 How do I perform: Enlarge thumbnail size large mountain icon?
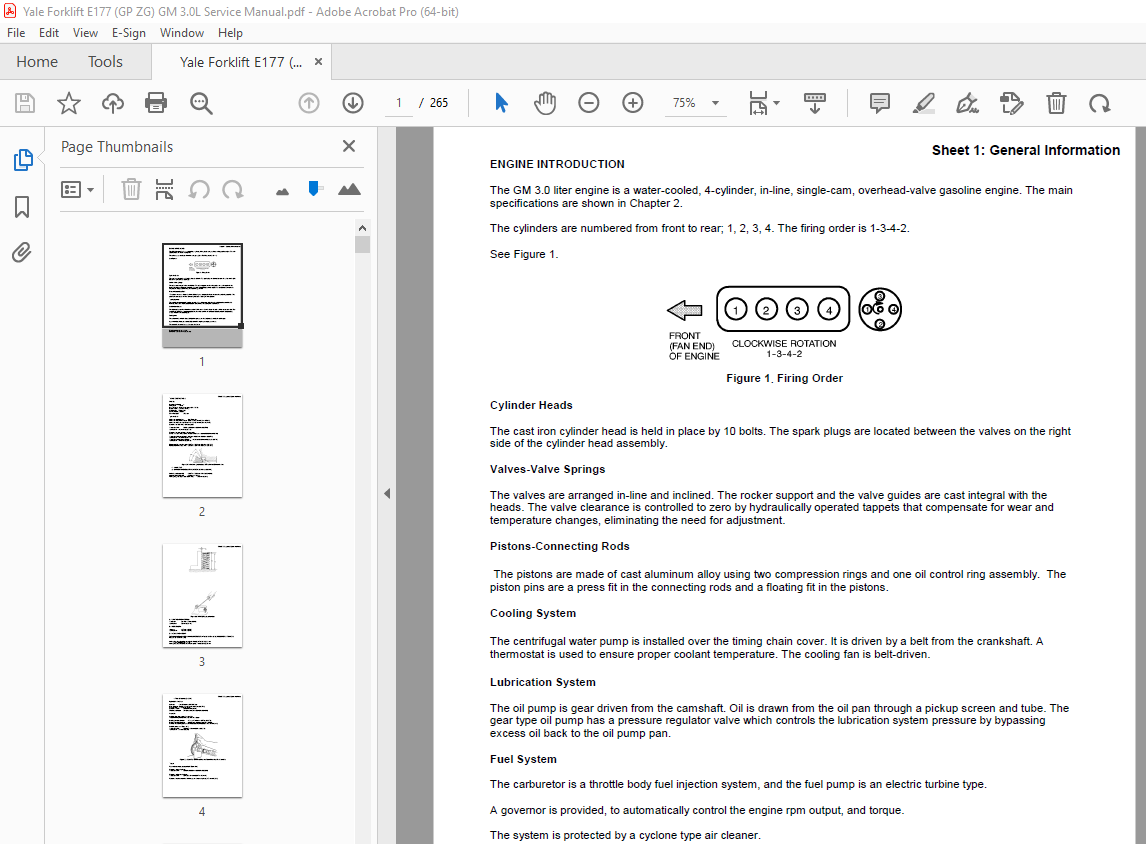(349, 189)
